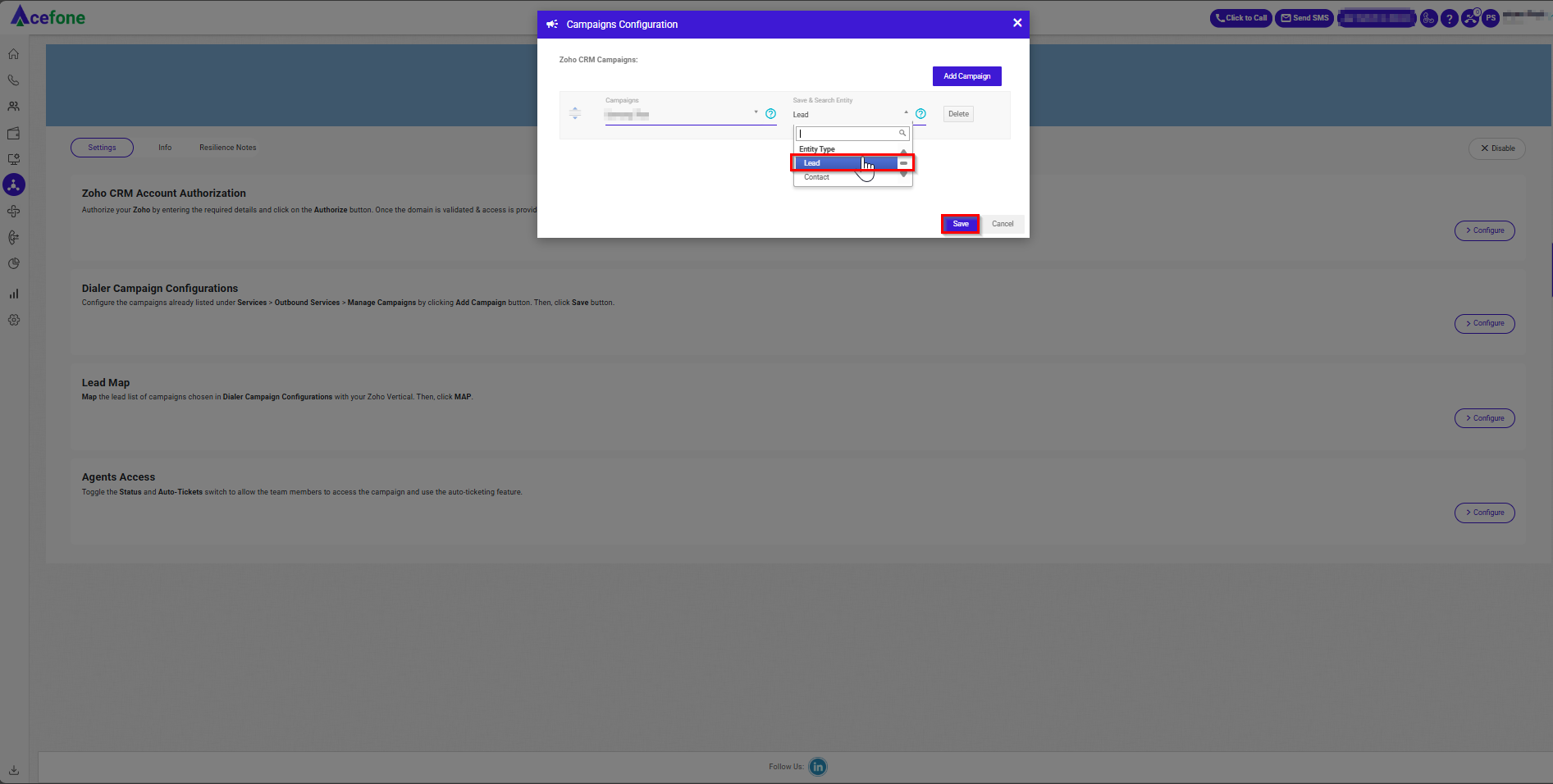Viewport: 1553px width, 784px height.
Task: Click the 'Dialer Campaign Configurations' heading
Action: coord(160,289)
